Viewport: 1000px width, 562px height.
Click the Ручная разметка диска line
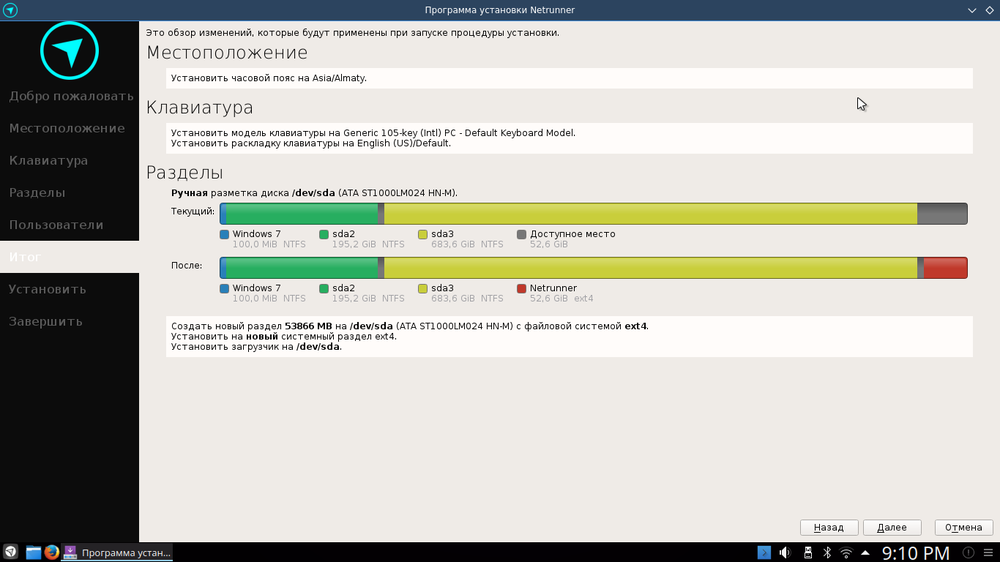point(314,193)
